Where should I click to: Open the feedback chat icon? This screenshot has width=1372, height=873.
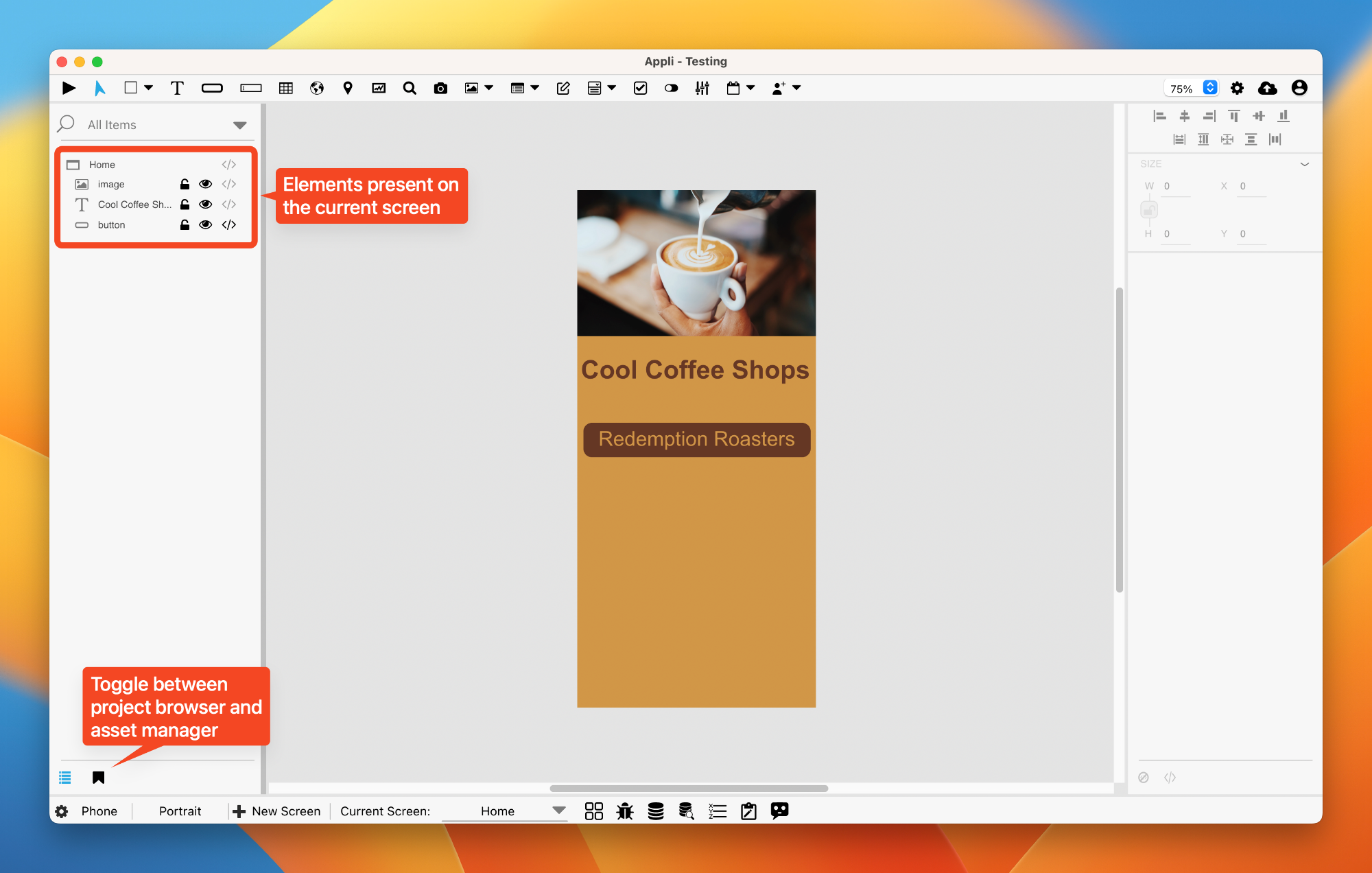click(780, 811)
